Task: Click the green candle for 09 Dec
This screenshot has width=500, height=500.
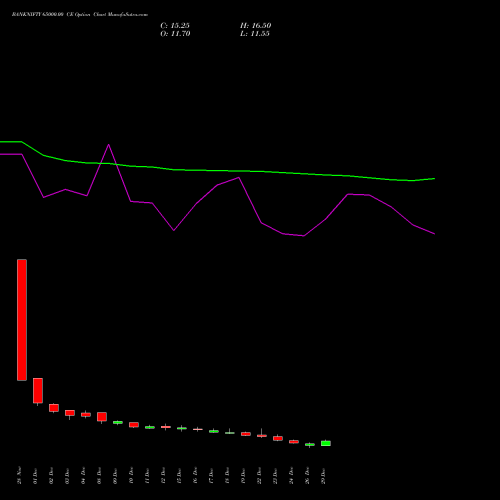Action: tap(118, 422)
